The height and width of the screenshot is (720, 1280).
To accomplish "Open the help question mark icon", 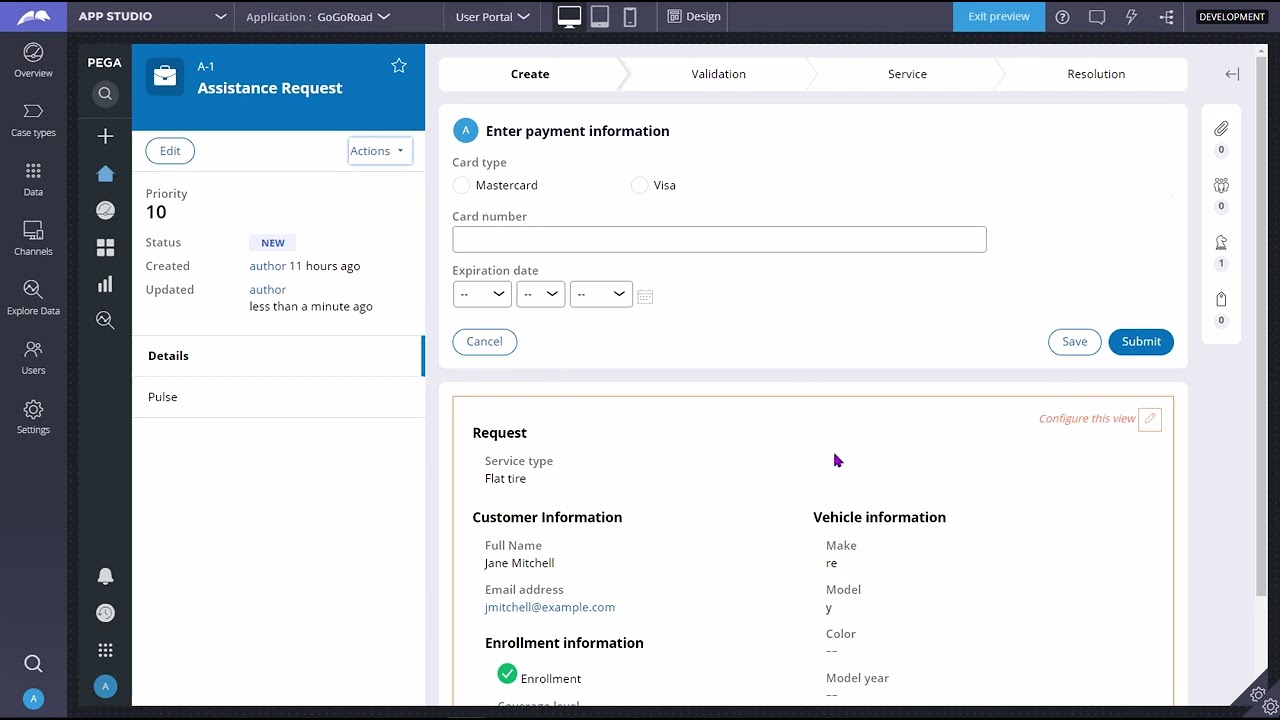I will point(1062,17).
